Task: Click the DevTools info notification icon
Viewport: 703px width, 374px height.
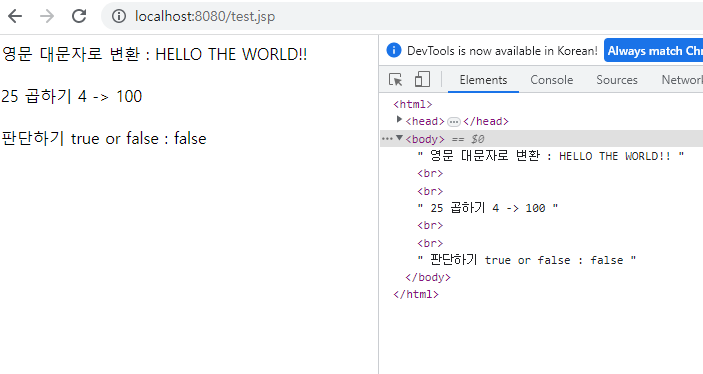Action: 394,50
